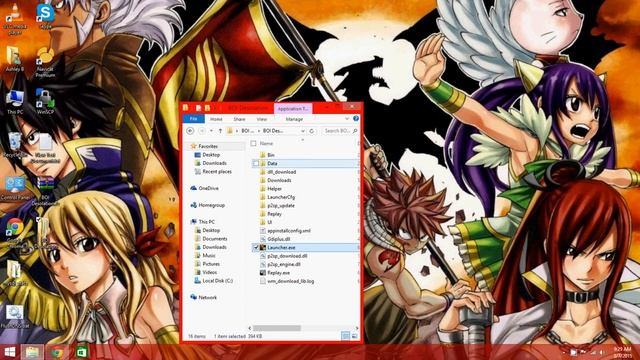Select the Recycle Bin desktop icon
Image resolution: width=640 pixels, height=360 pixels.
15,145
